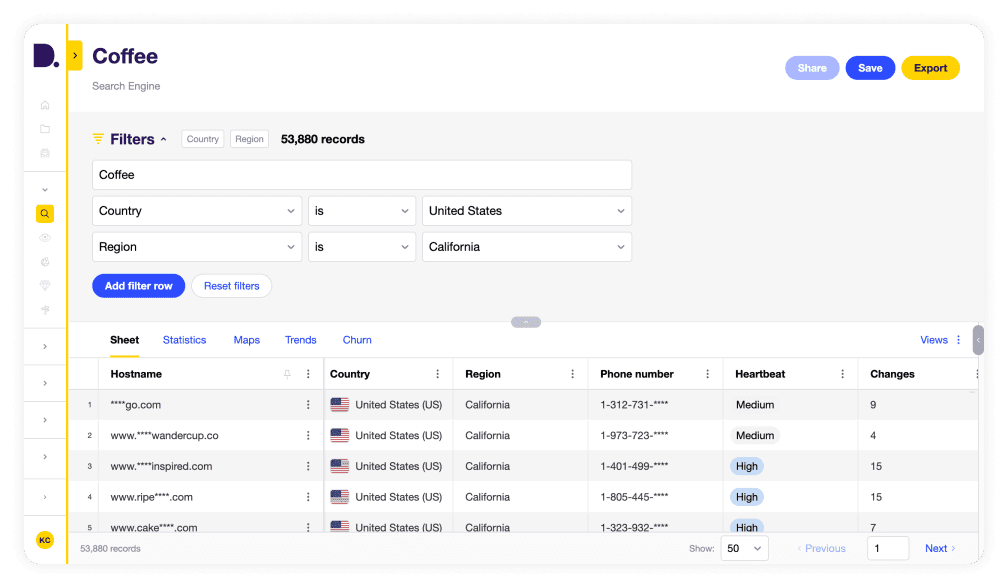Change the Show 50 rows dropdown
Image resolution: width=1008 pixels, height=588 pixels.
click(x=745, y=548)
